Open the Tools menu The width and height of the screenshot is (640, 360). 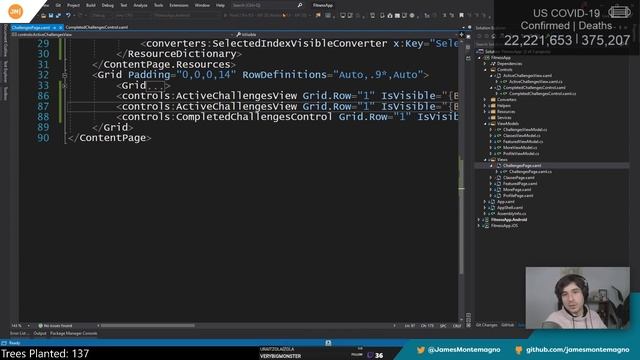tap(158, 5)
